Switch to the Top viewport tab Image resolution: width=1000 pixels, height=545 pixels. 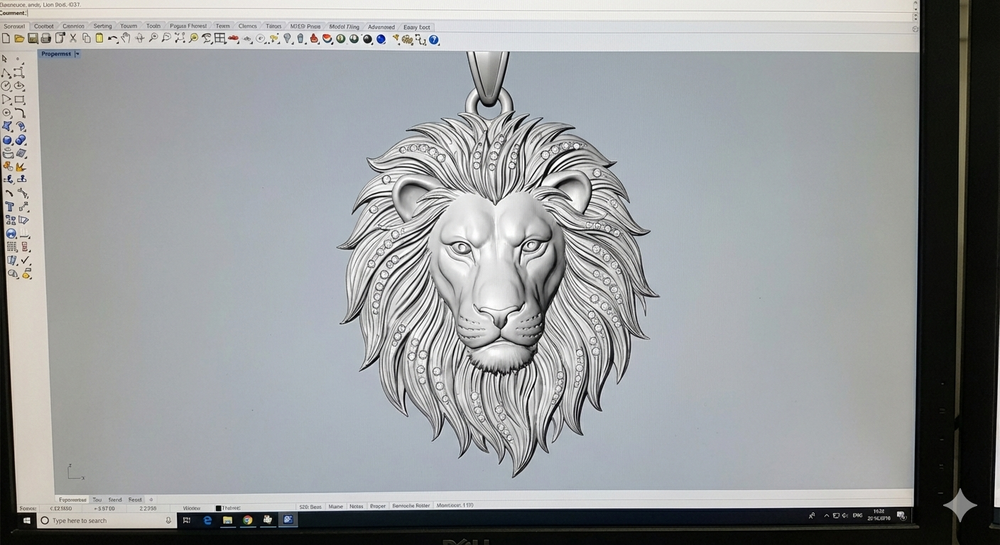coord(97,499)
